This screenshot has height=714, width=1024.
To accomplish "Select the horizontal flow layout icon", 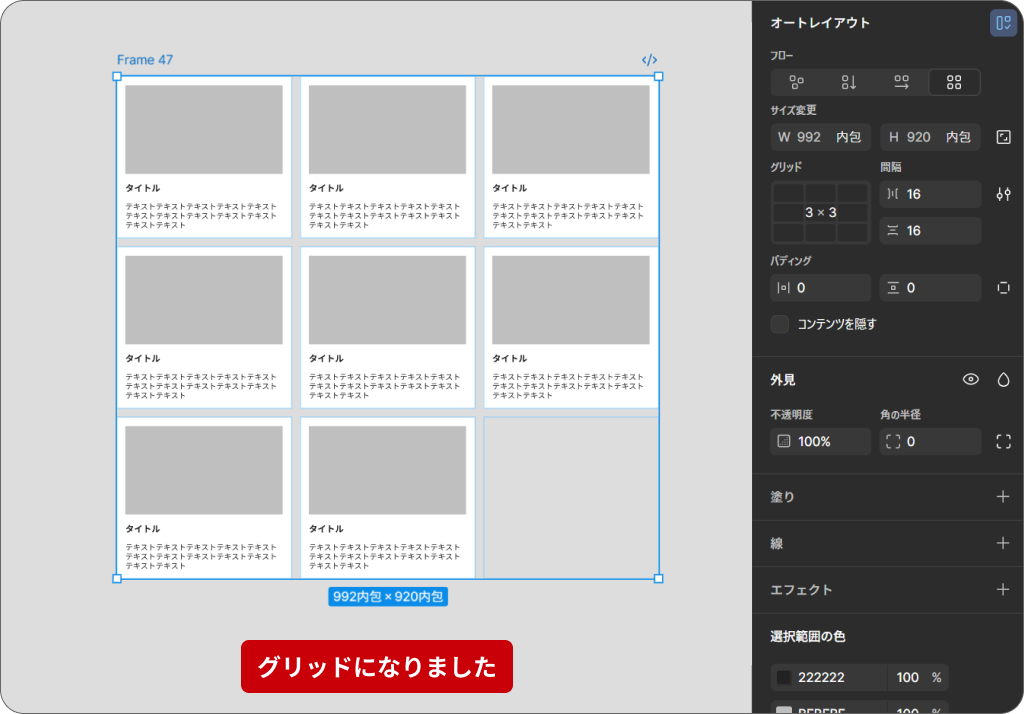I will (x=901, y=82).
